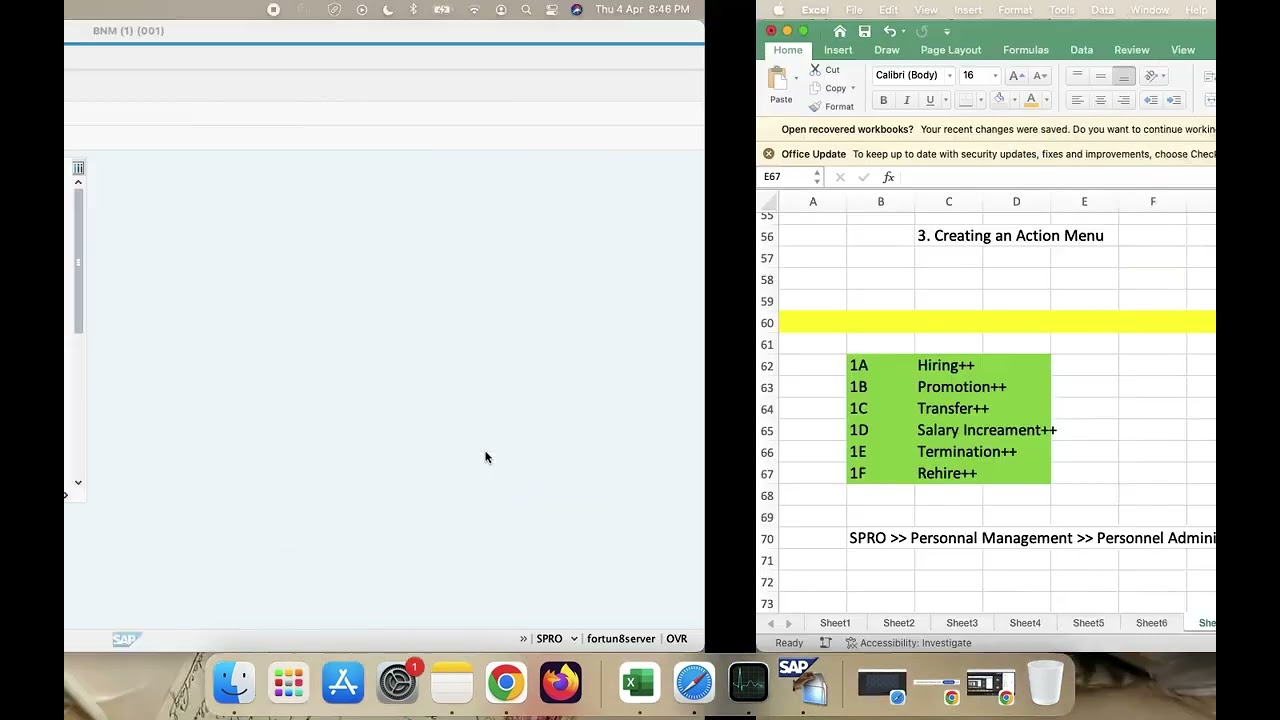Click the Save icon in Excel title bar
The image size is (1280, 720).
[865, 31]
